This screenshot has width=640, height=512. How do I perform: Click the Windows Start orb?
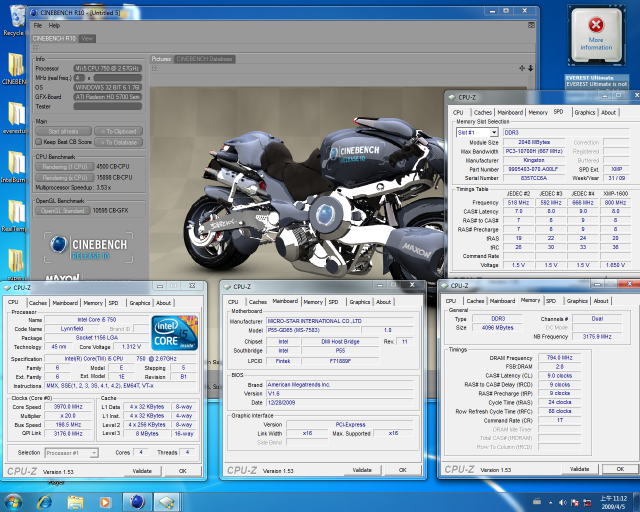coord(13,502)
